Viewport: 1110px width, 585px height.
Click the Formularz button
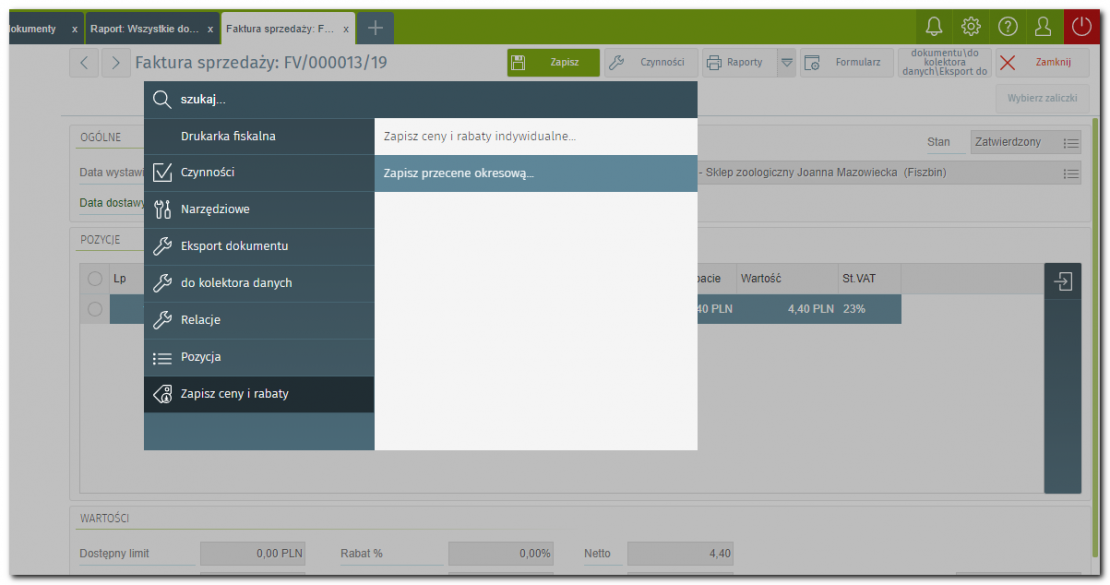tap(845, 63)
